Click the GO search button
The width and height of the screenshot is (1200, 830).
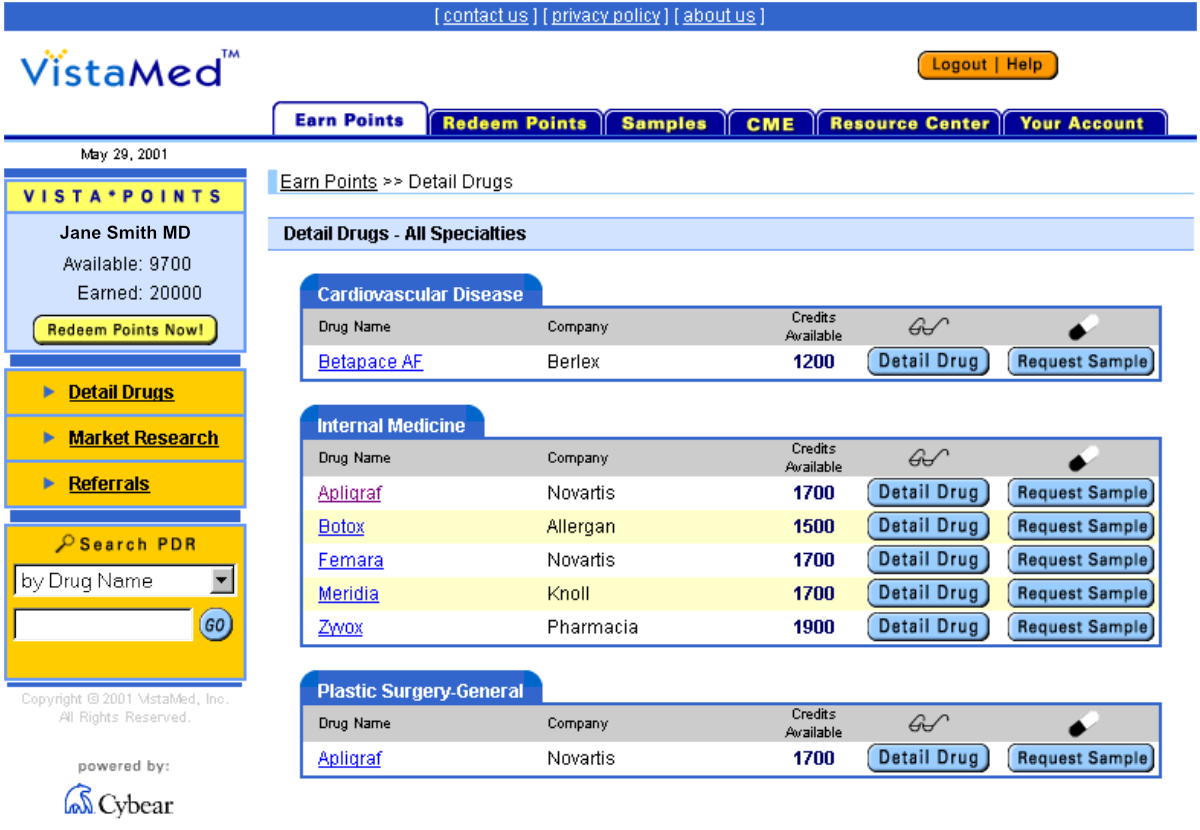click(215, 625)
